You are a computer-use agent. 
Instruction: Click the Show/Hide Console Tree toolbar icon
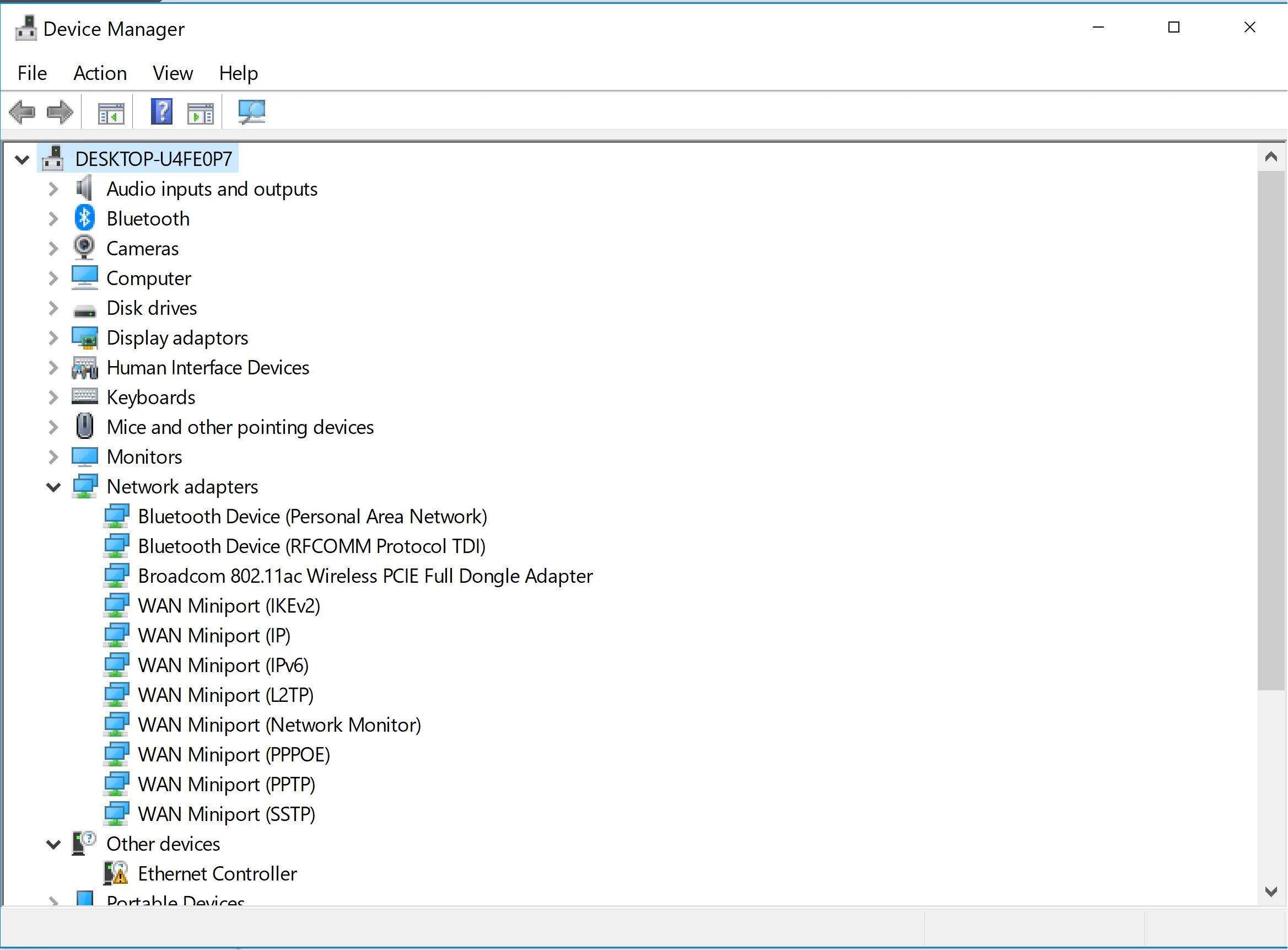pyautogui.click(x=111, y=113)
